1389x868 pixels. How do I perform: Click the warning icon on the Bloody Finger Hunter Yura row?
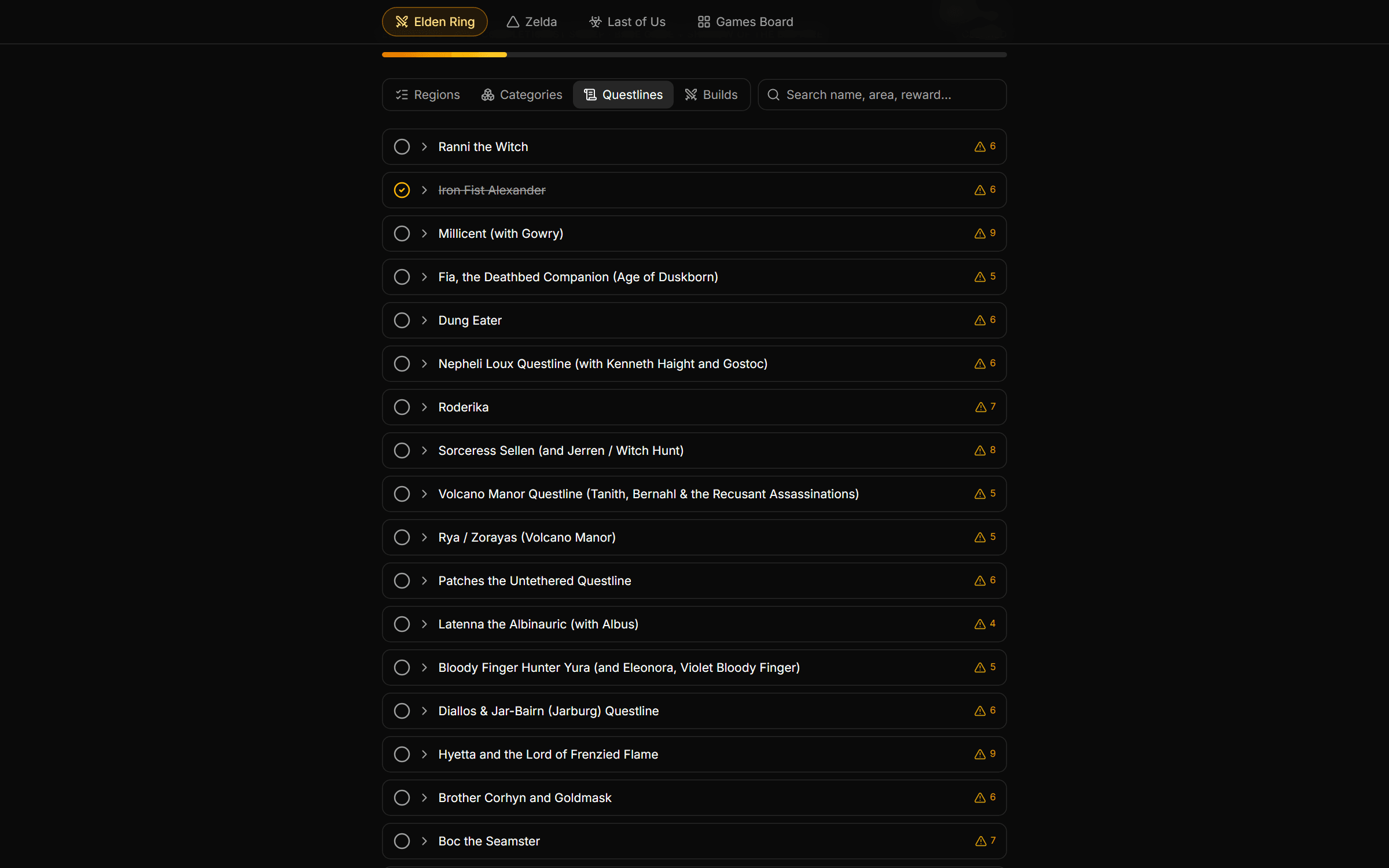click(980, 668)
